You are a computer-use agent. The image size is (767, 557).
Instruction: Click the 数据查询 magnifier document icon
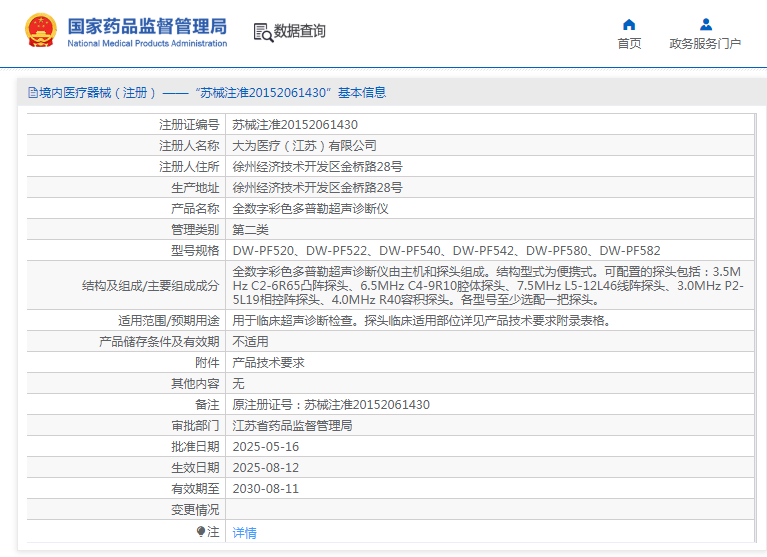262,32
